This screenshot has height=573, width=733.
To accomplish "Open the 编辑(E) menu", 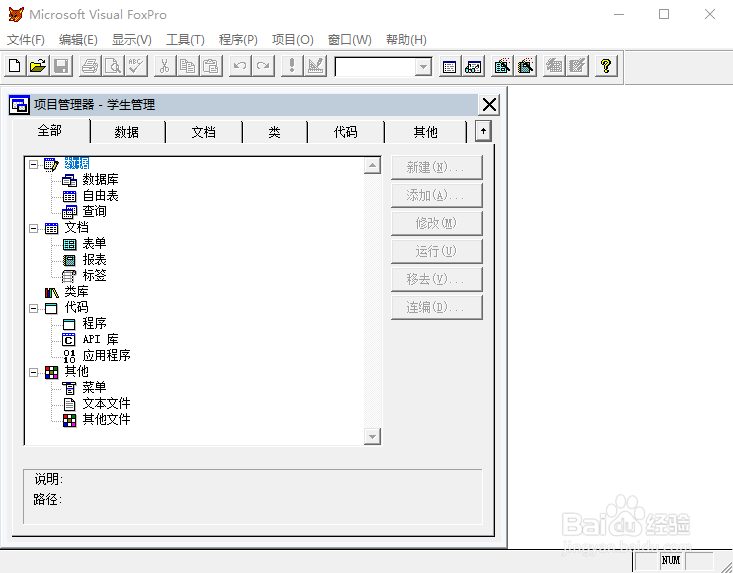I will (78, 40).
